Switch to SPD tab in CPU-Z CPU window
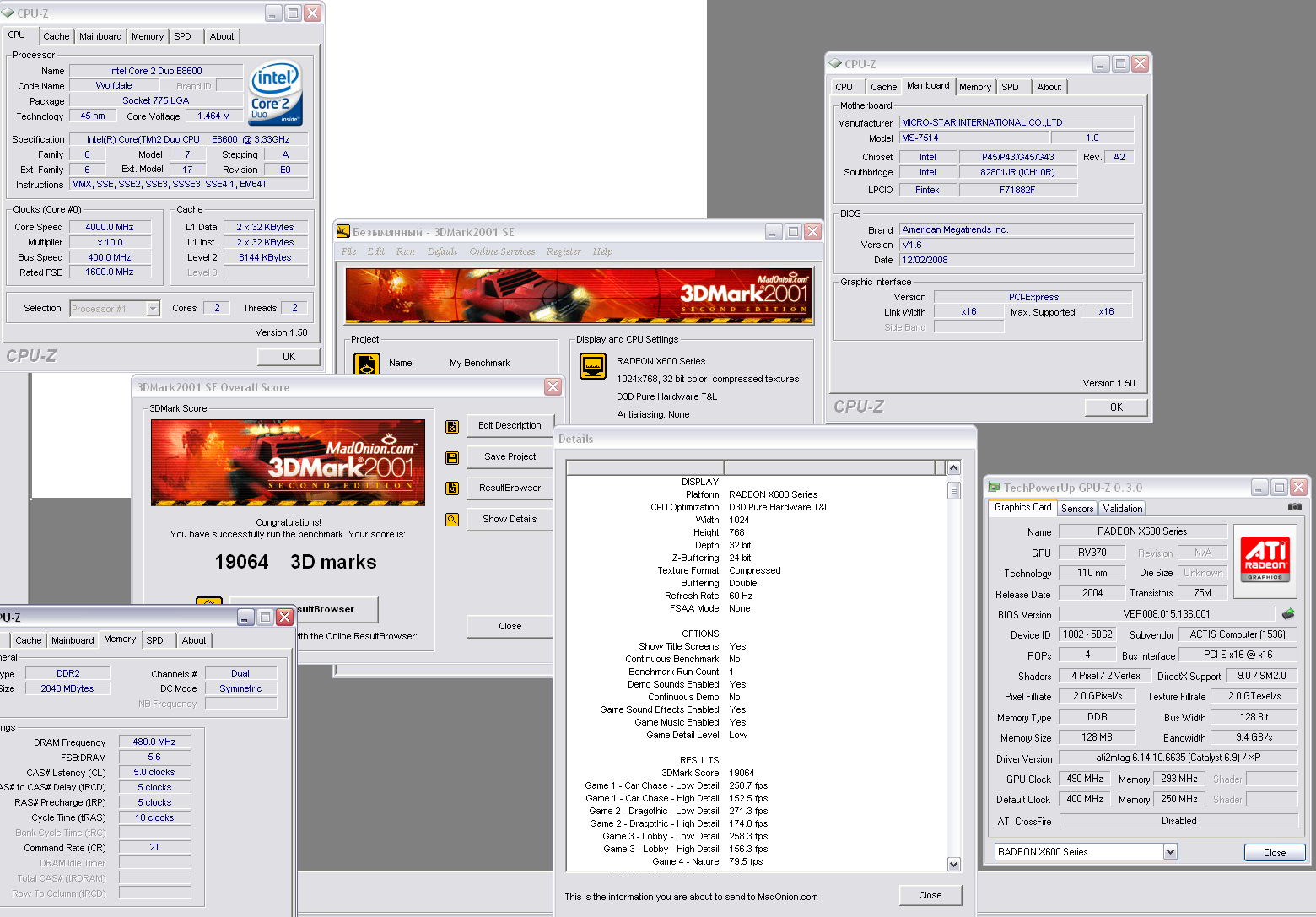Viewport: 1316px width, 917px height. (x=183, y=36)
